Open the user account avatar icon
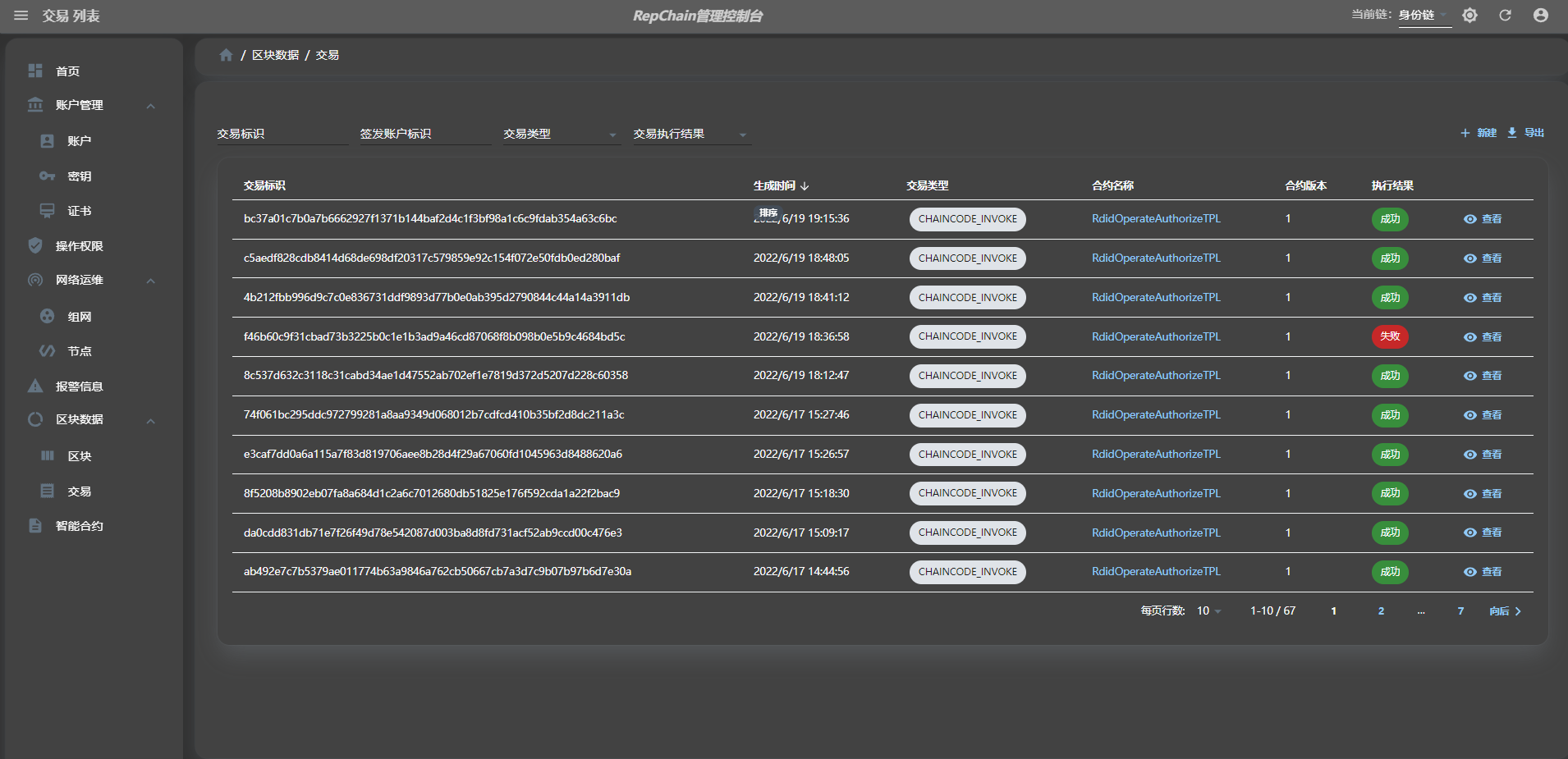This screenshot has width=1568, height=759. coord(1541,16)
